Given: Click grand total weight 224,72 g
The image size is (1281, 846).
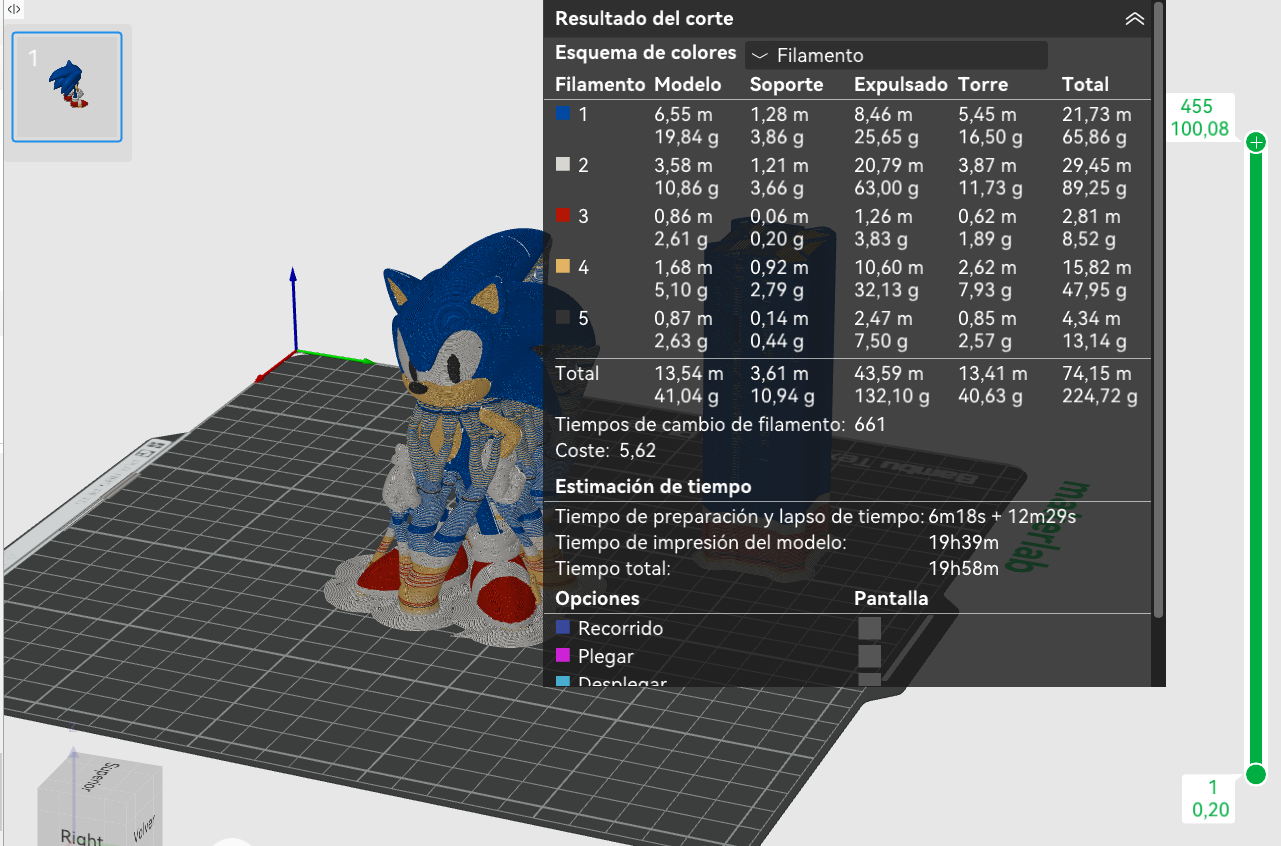Looking at the screenshot, I should click(1099, 396).
